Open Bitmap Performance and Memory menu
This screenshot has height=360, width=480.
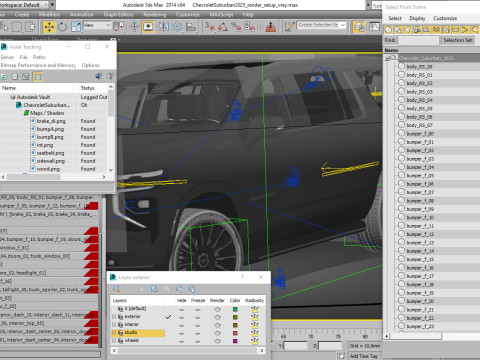[38, 65]
